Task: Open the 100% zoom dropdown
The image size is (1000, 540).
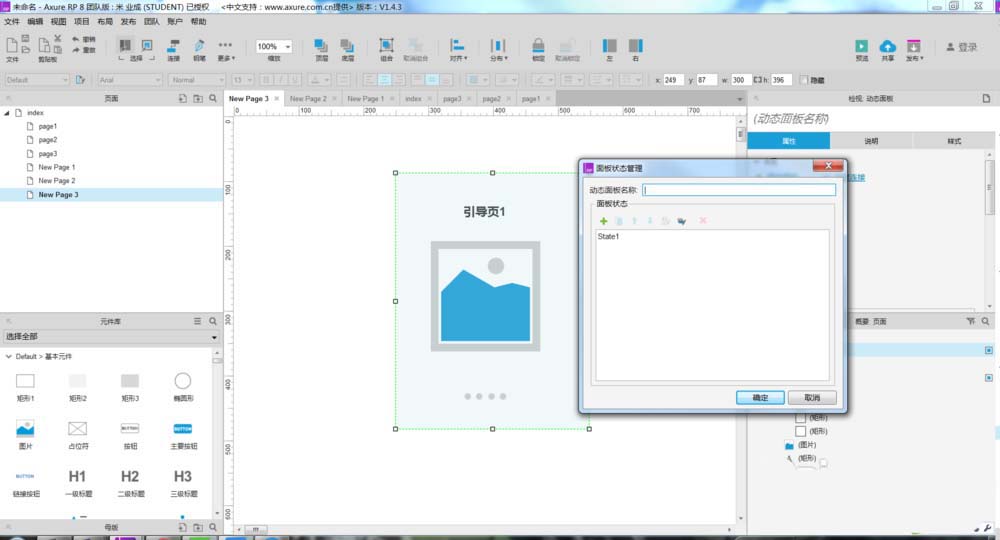Action: point(274,47)
